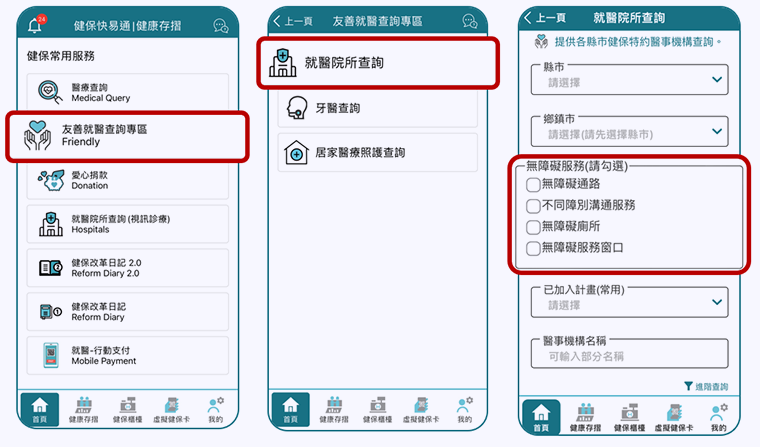
Task: Expand the 已加入計畫(常用) dropdown
Action: click(630, 302)
